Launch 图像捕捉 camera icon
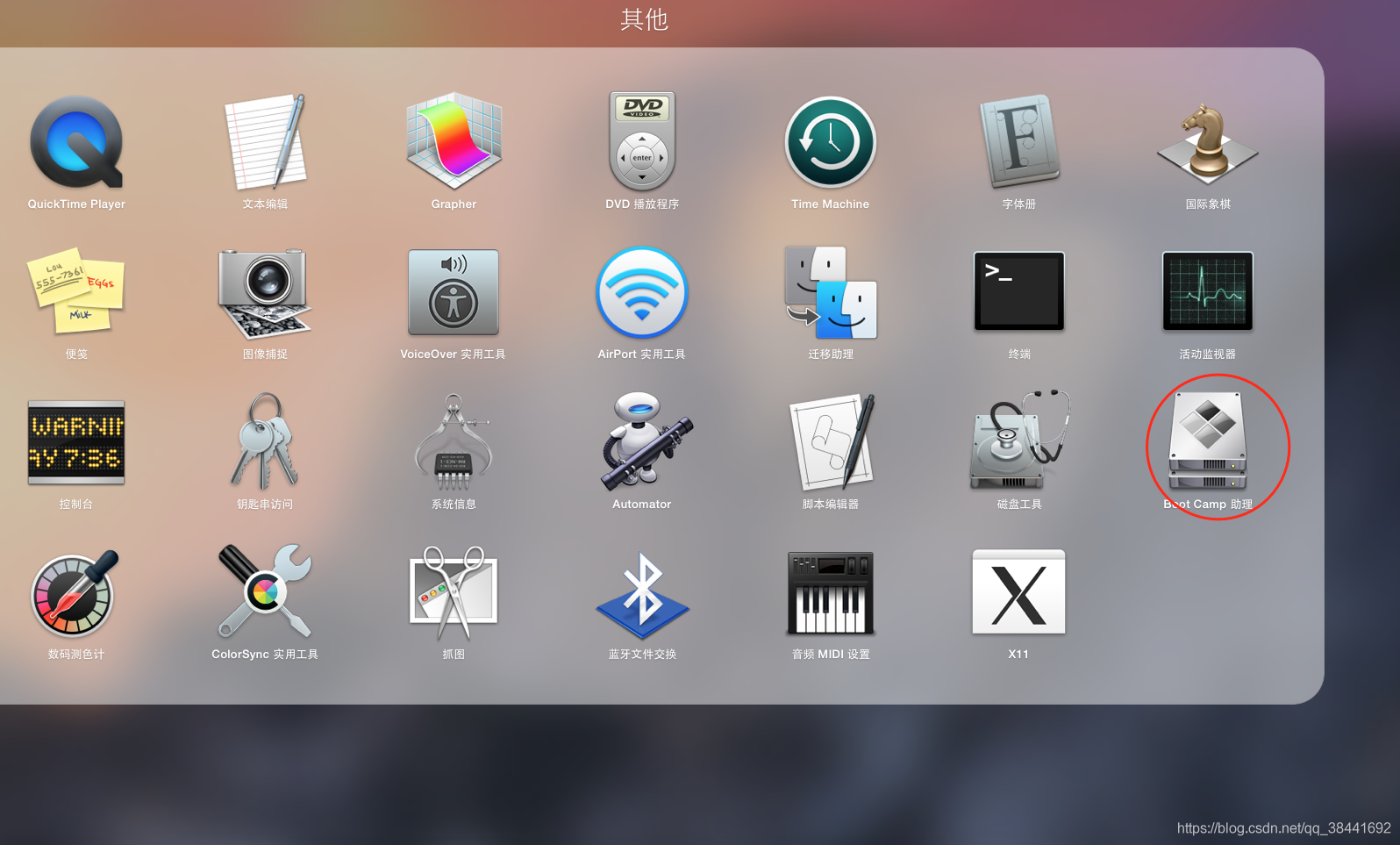 [265, 292]
